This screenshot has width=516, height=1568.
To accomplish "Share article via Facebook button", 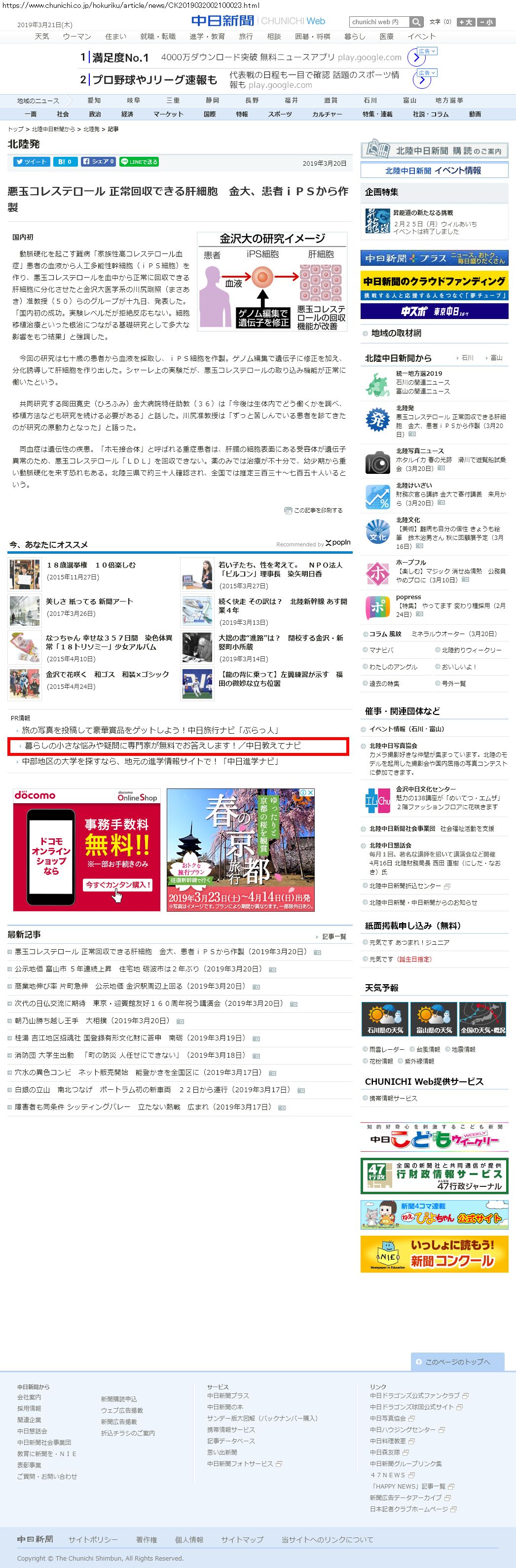I will click(98, 162).
